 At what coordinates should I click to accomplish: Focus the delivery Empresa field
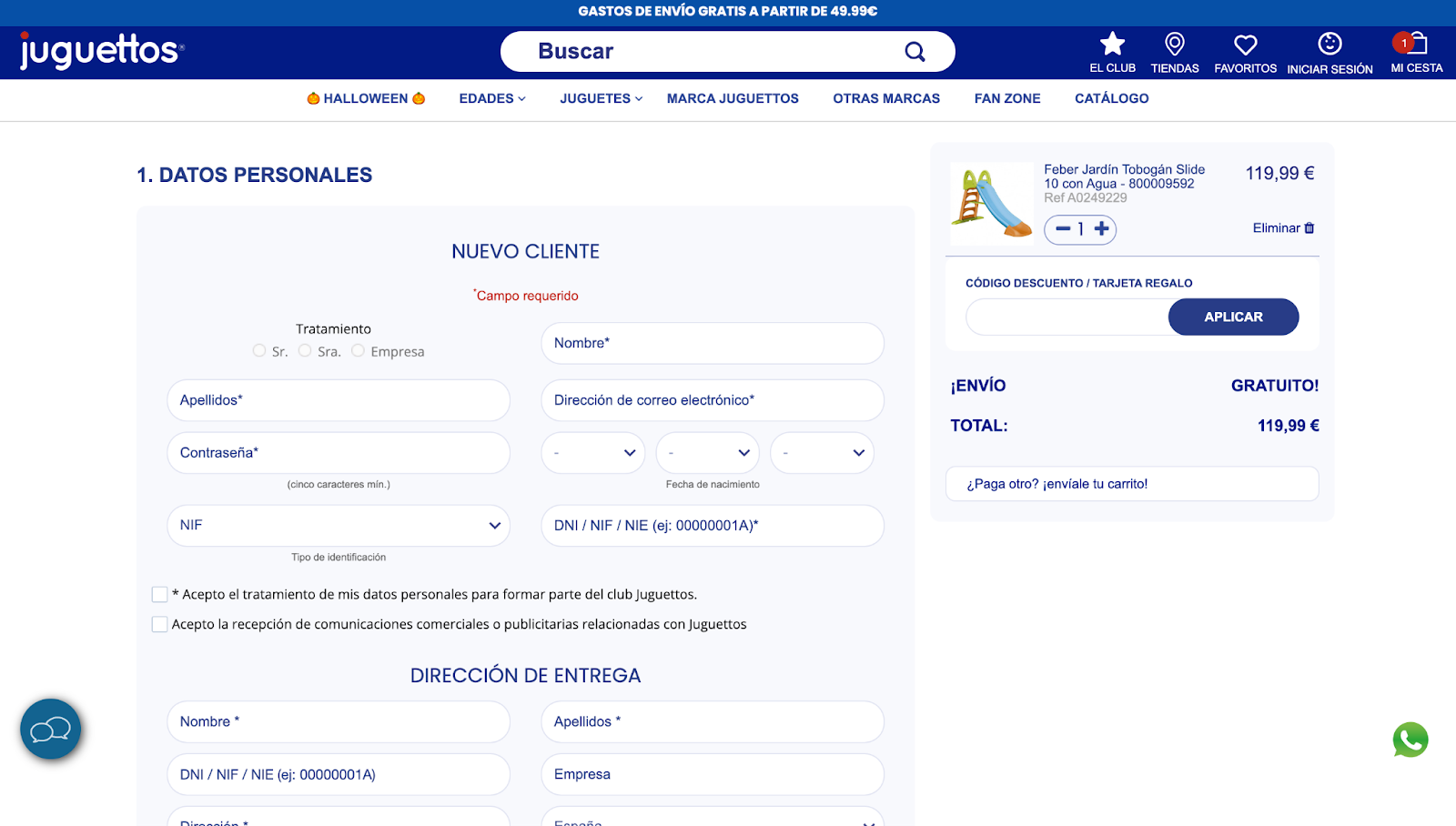(x=713, y=775)
